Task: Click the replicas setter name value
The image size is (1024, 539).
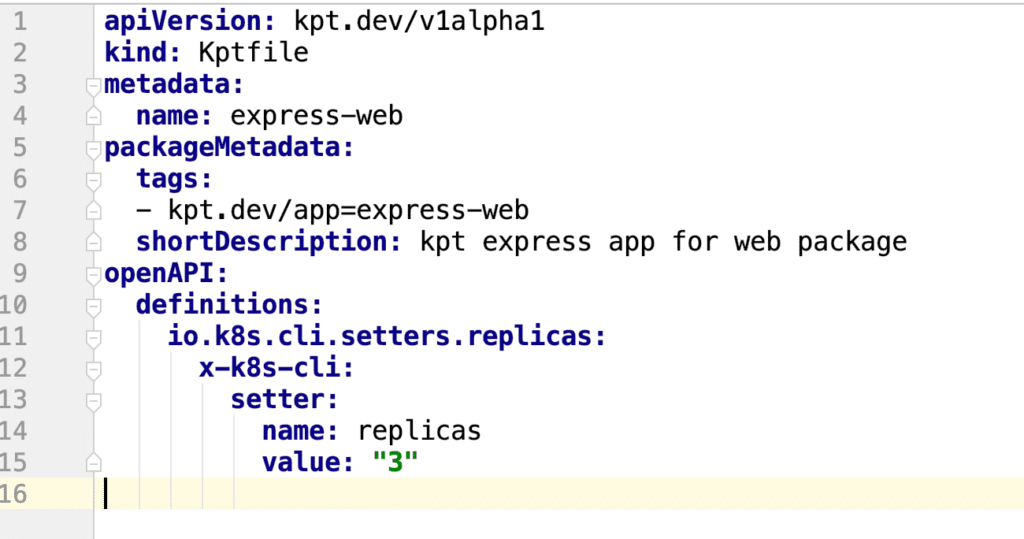Action: [x=419, y=431]
